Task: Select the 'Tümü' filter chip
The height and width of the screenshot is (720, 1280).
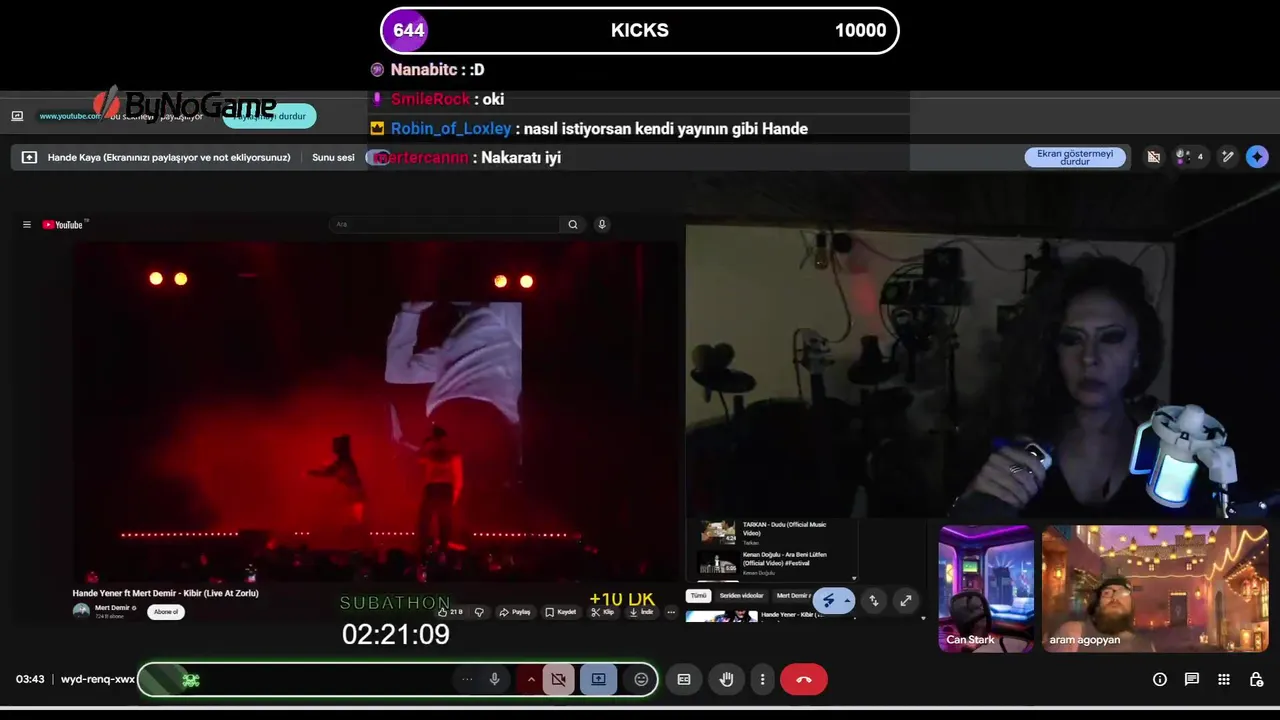Action: [698, 596]
